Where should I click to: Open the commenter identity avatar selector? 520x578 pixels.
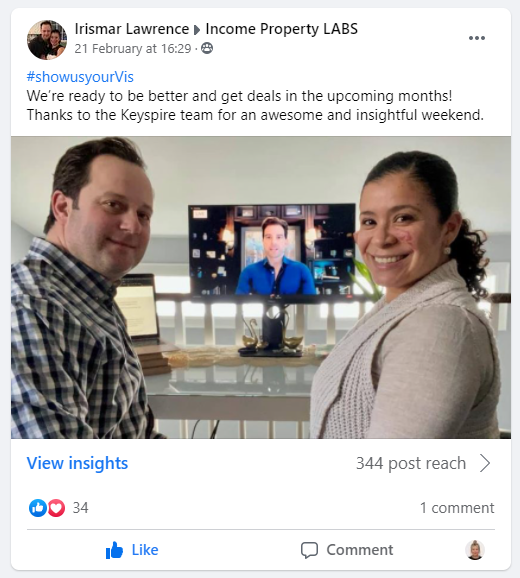pos(475,550)
